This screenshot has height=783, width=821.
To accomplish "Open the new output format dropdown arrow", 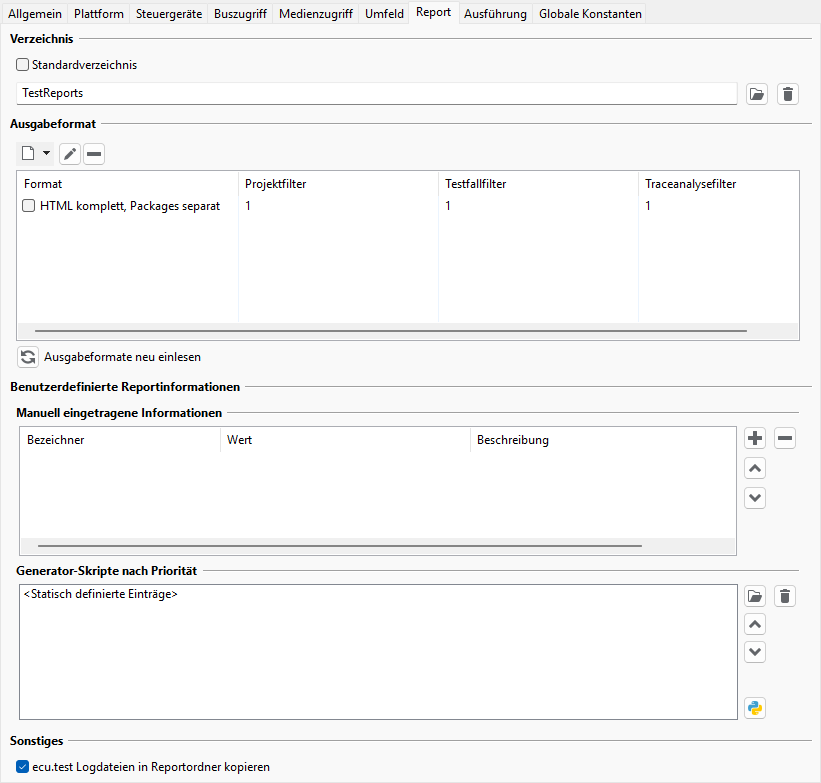I will click(47, 153).
